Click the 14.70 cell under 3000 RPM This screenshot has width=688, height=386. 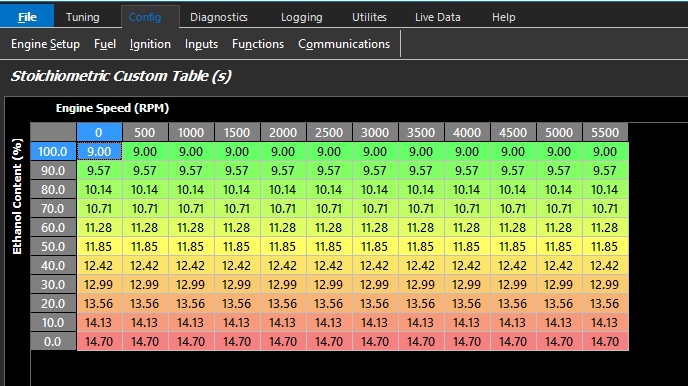coord(375,341)
